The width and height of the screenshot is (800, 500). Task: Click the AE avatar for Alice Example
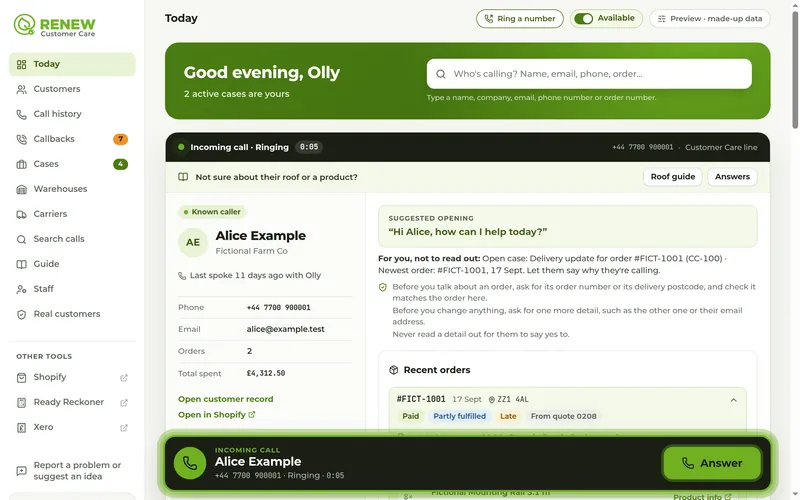coord(193,242)
